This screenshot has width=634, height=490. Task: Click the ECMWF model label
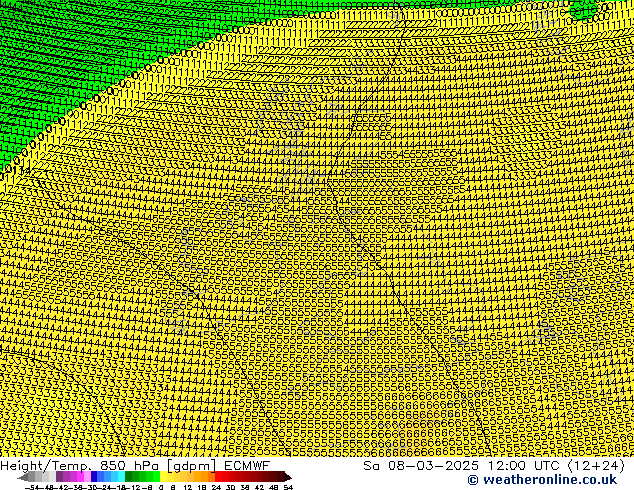[244, 466]
